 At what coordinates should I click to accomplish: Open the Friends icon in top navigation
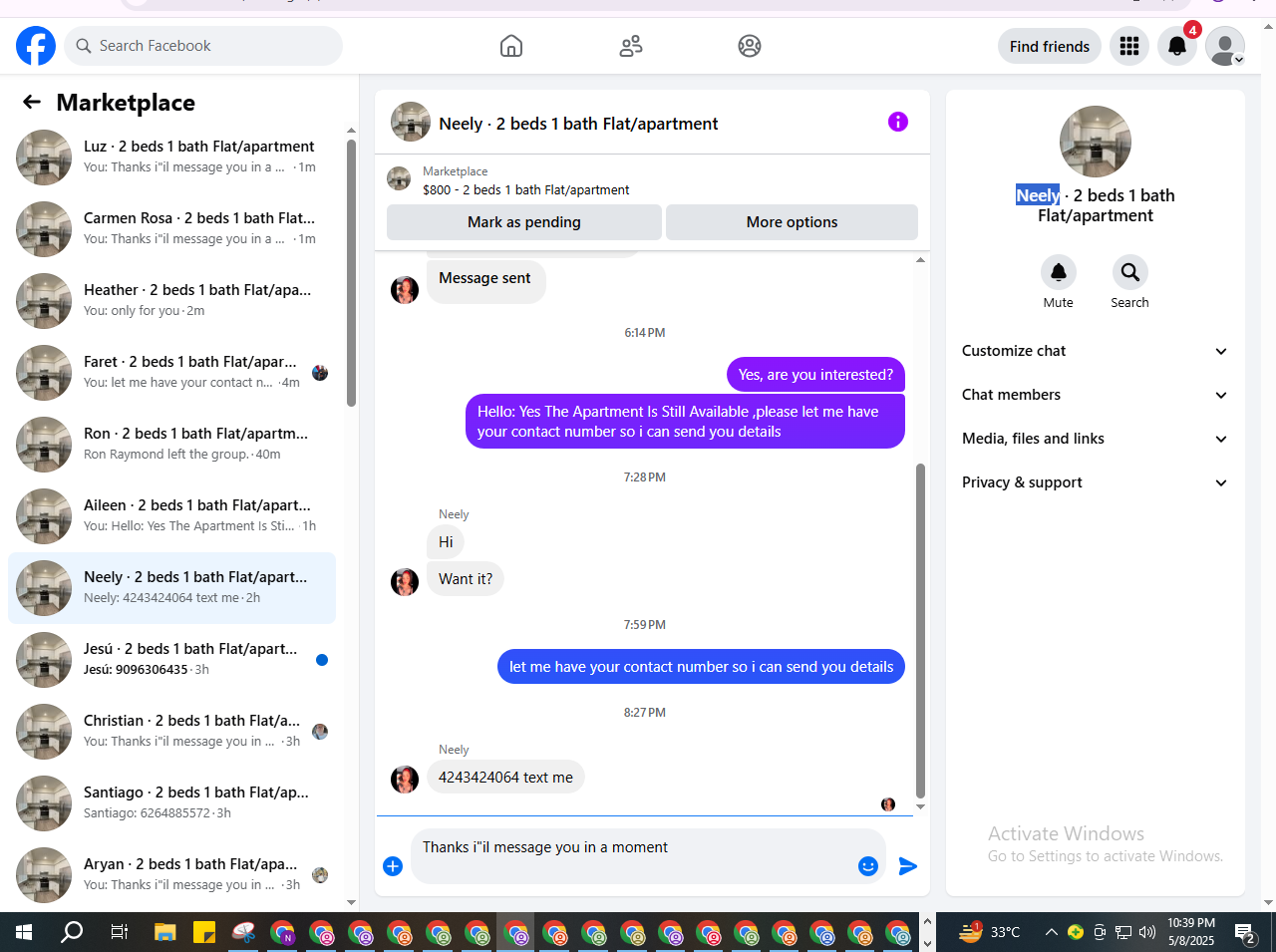tap(631, 46)
